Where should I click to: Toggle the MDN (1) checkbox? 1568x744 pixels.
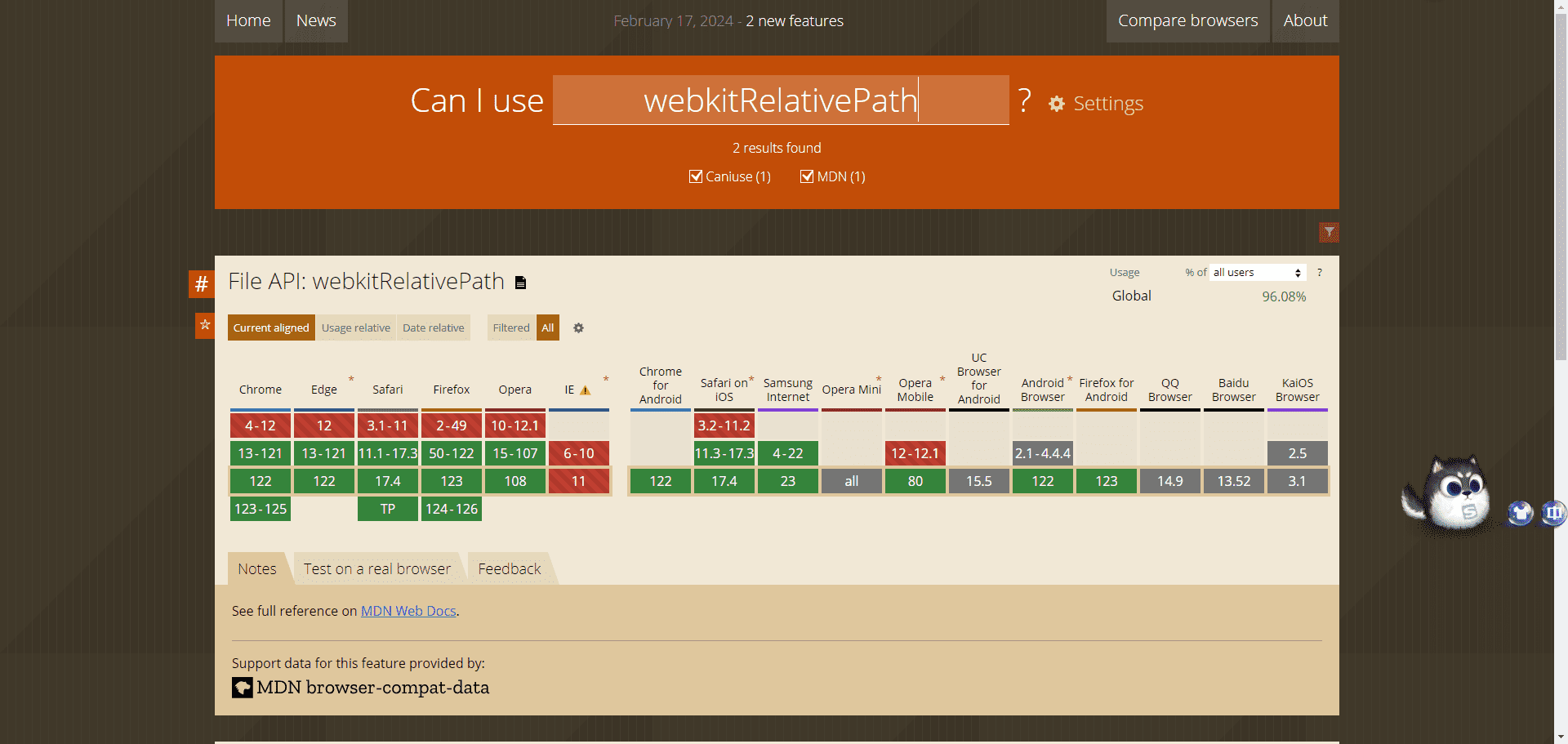[x=807, y=176]
